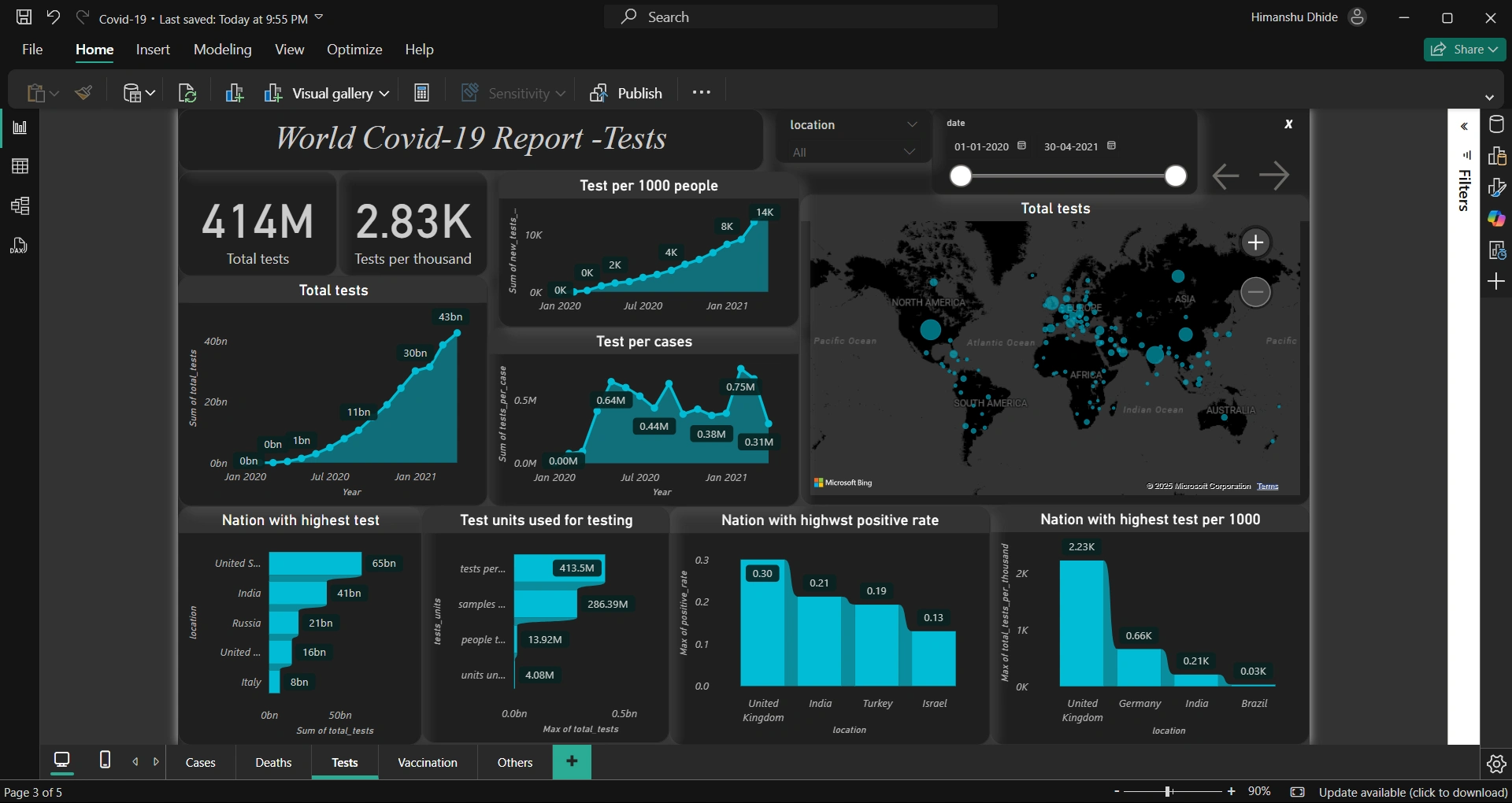
Task: Open the File menu
Action: pyautogui.click(x=32, y=49)
